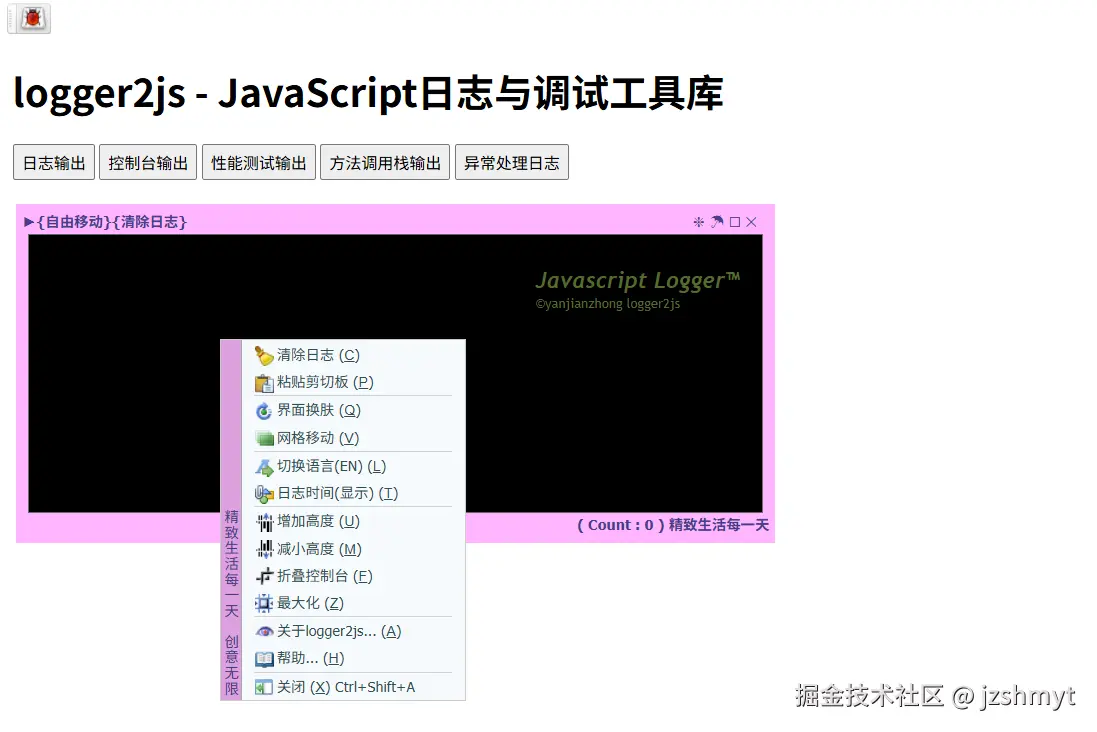Viewport: 1097px width, 732px height.
Task: Click the clipboard icon for 粘贴剪切板 (P)
Action: pos(264,383)
